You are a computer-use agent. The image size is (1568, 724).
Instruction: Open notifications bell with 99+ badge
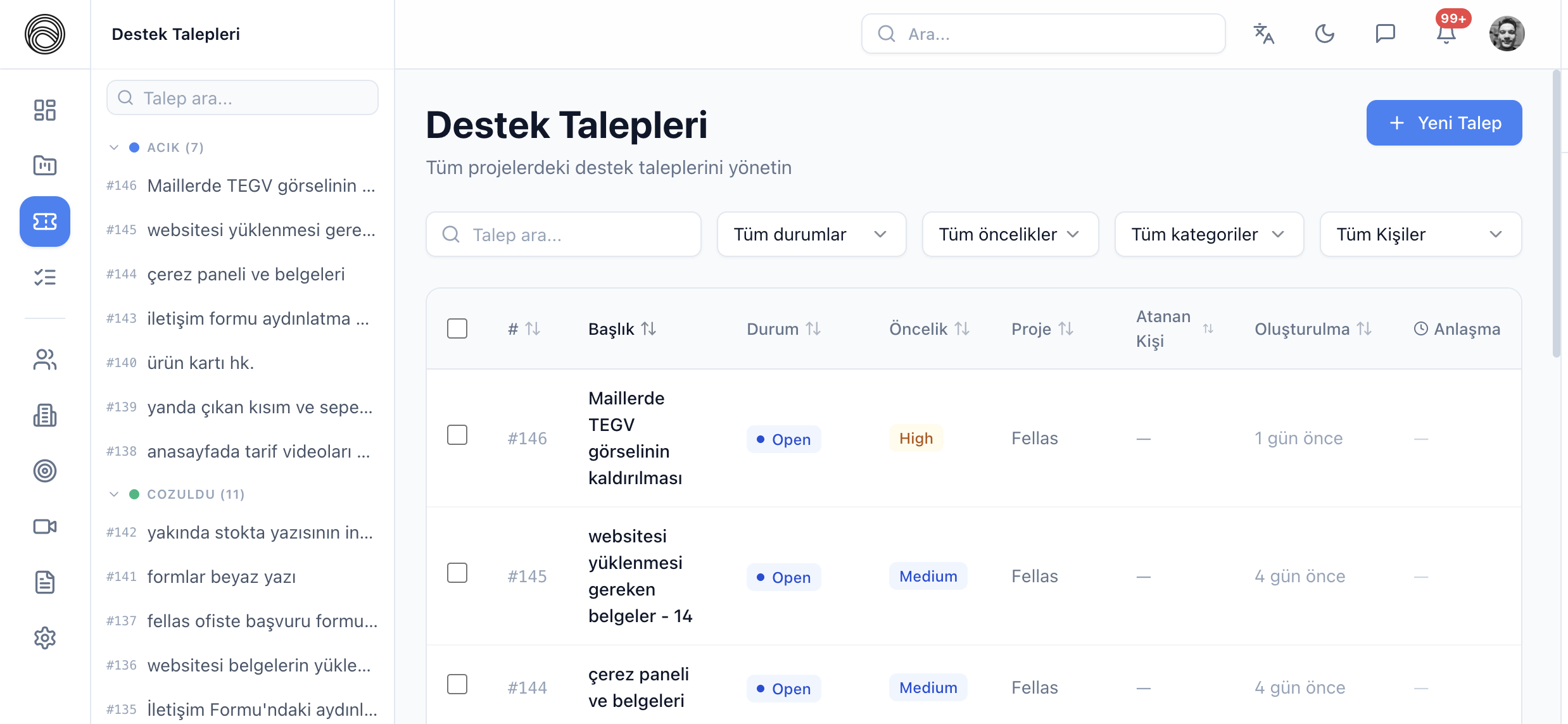pos(1446,34)
